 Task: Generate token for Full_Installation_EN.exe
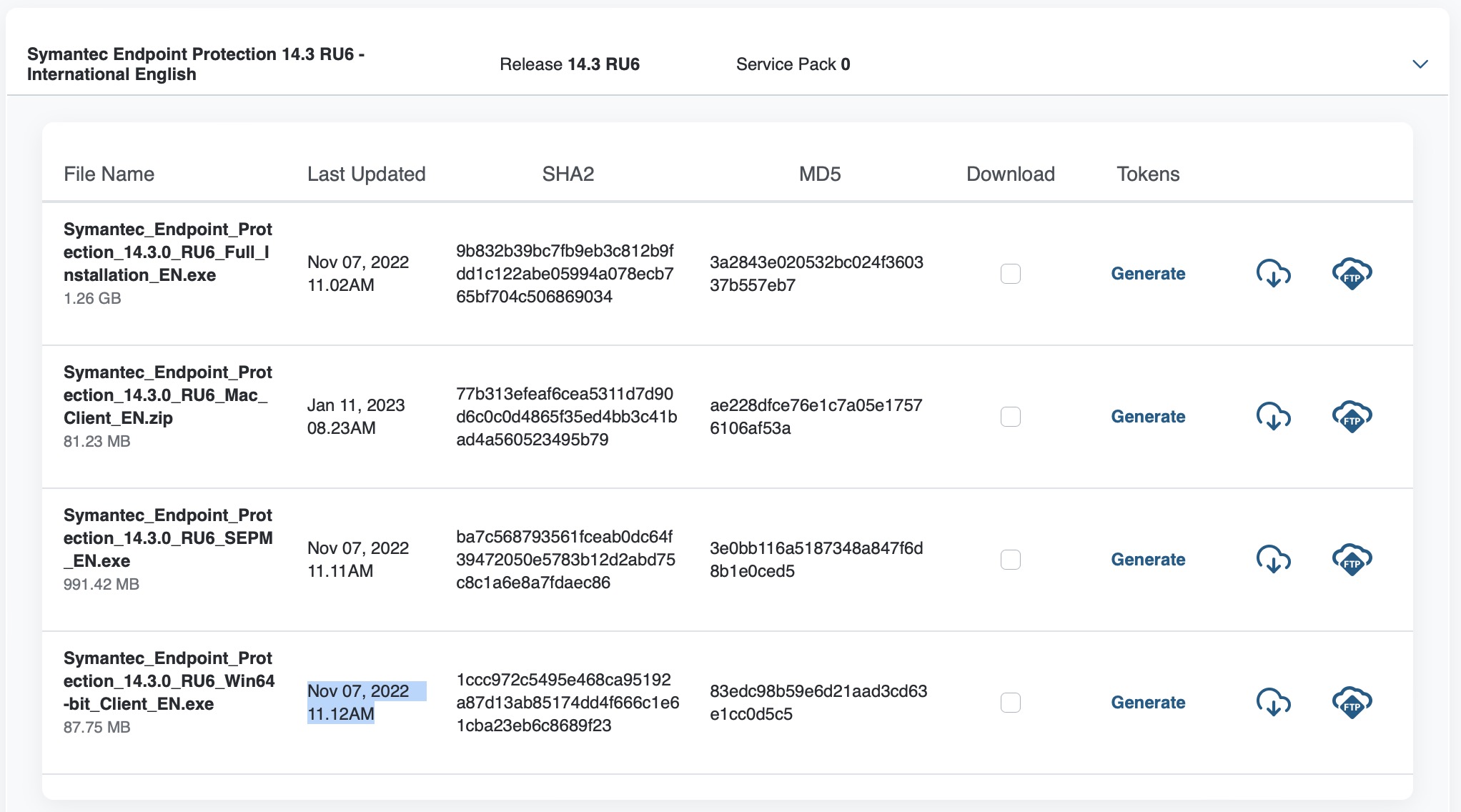(x=1148, y=274)
